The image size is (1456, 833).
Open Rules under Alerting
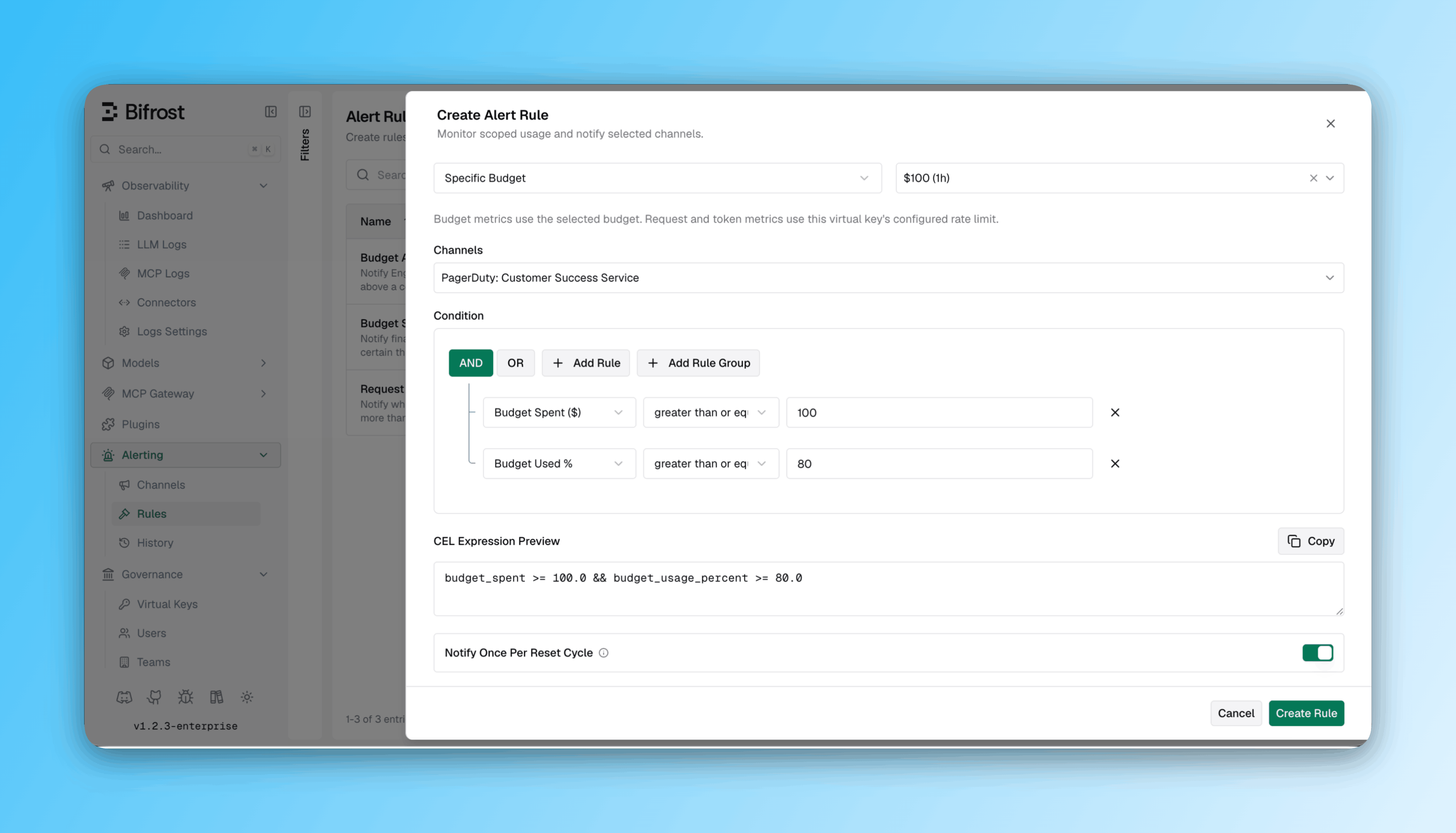tap(185, 514)
